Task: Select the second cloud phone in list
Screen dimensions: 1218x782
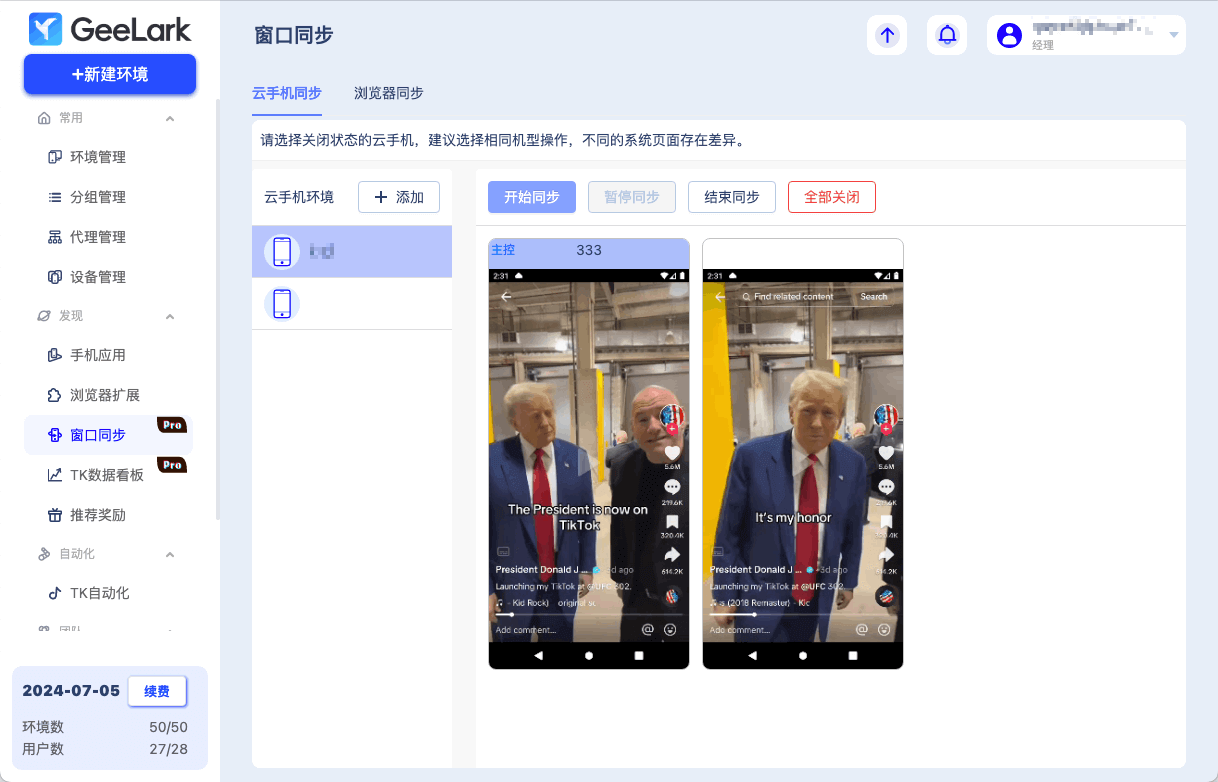Action: [351, 303]
